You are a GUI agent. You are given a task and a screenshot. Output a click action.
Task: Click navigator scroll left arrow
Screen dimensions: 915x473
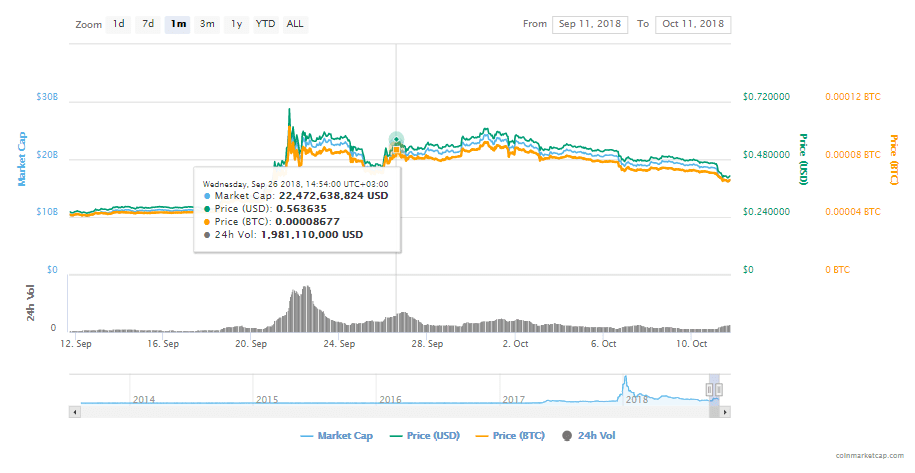[74, 411]
